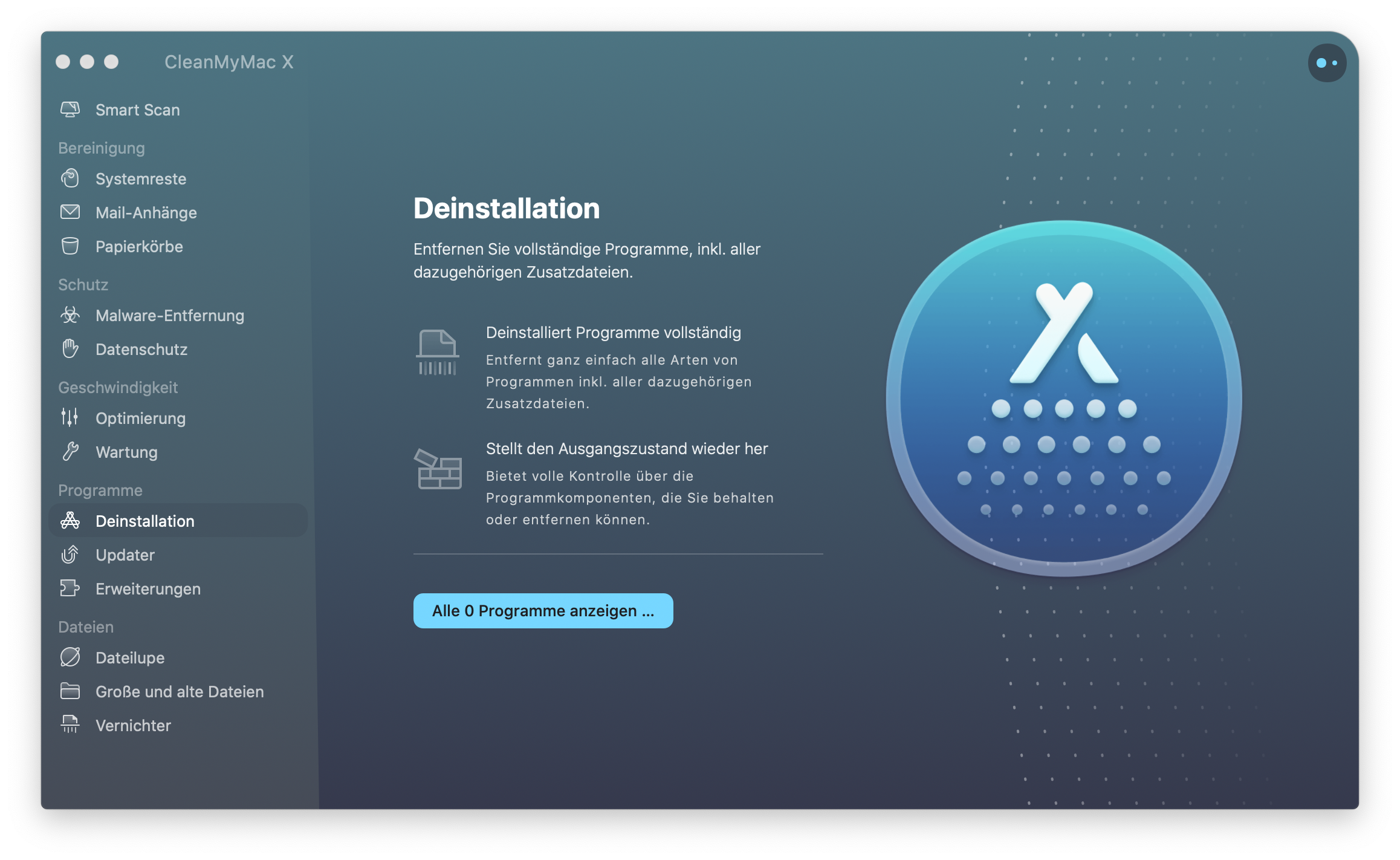
Task: Open the assistant dots icon at top right
Action: [1326, 63]
